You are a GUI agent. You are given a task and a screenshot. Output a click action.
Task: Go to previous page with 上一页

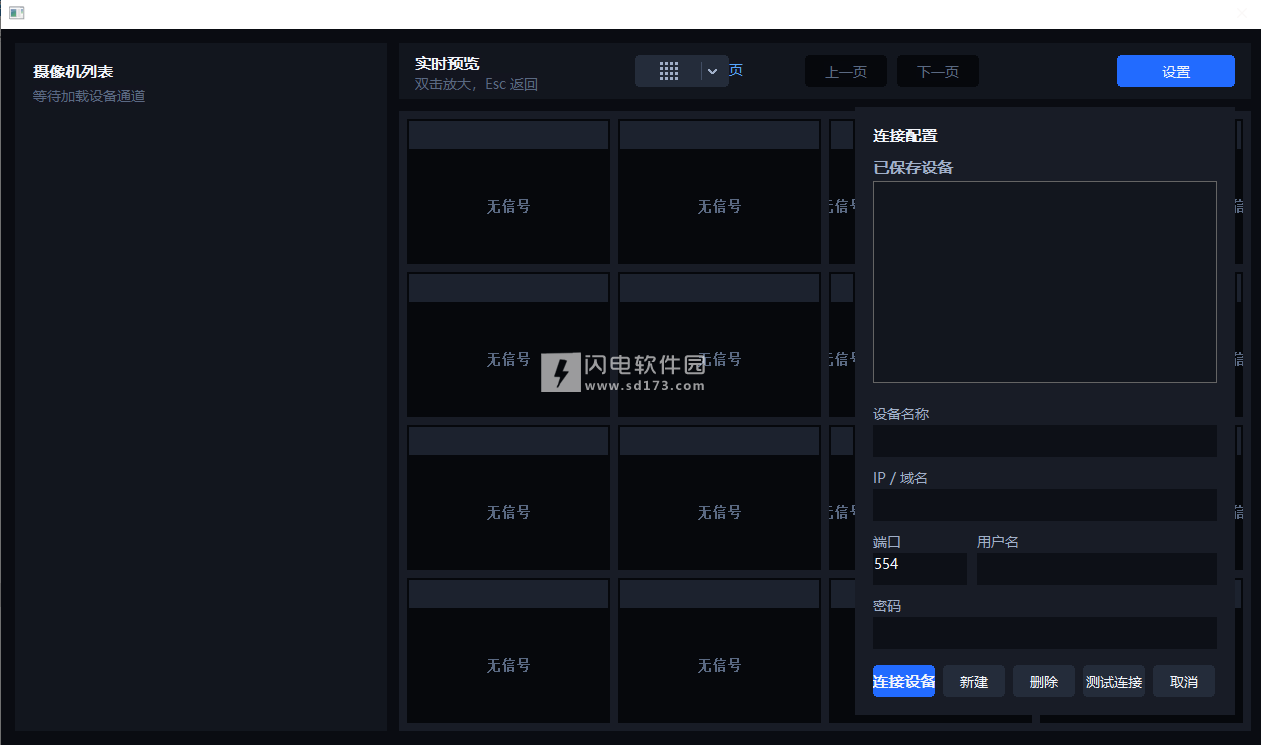[x=845, y=71]
